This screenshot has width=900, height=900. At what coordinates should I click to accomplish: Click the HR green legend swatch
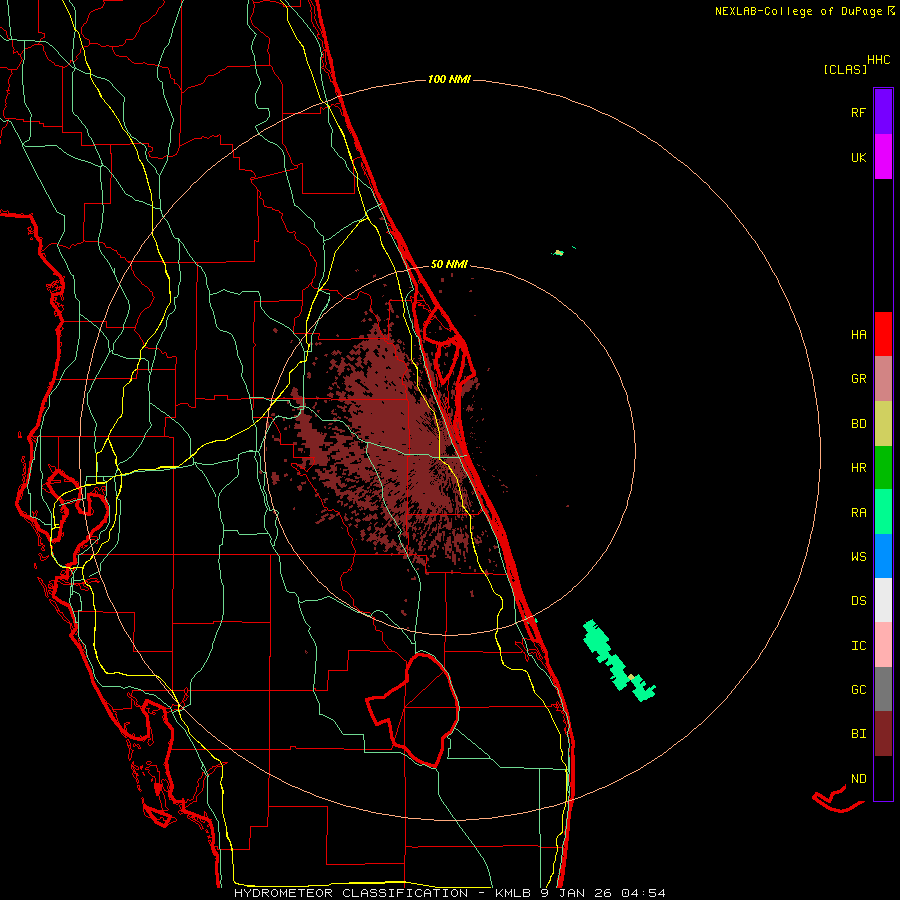point(883,468)
